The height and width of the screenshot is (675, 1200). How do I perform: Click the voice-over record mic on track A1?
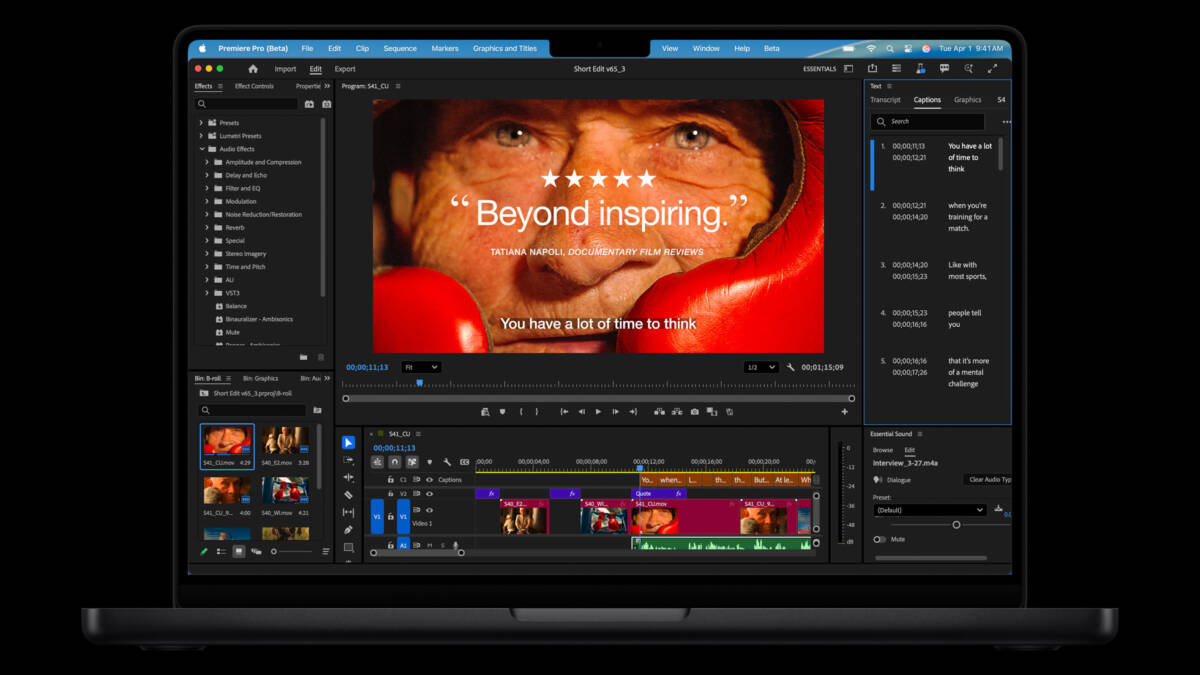455,545
